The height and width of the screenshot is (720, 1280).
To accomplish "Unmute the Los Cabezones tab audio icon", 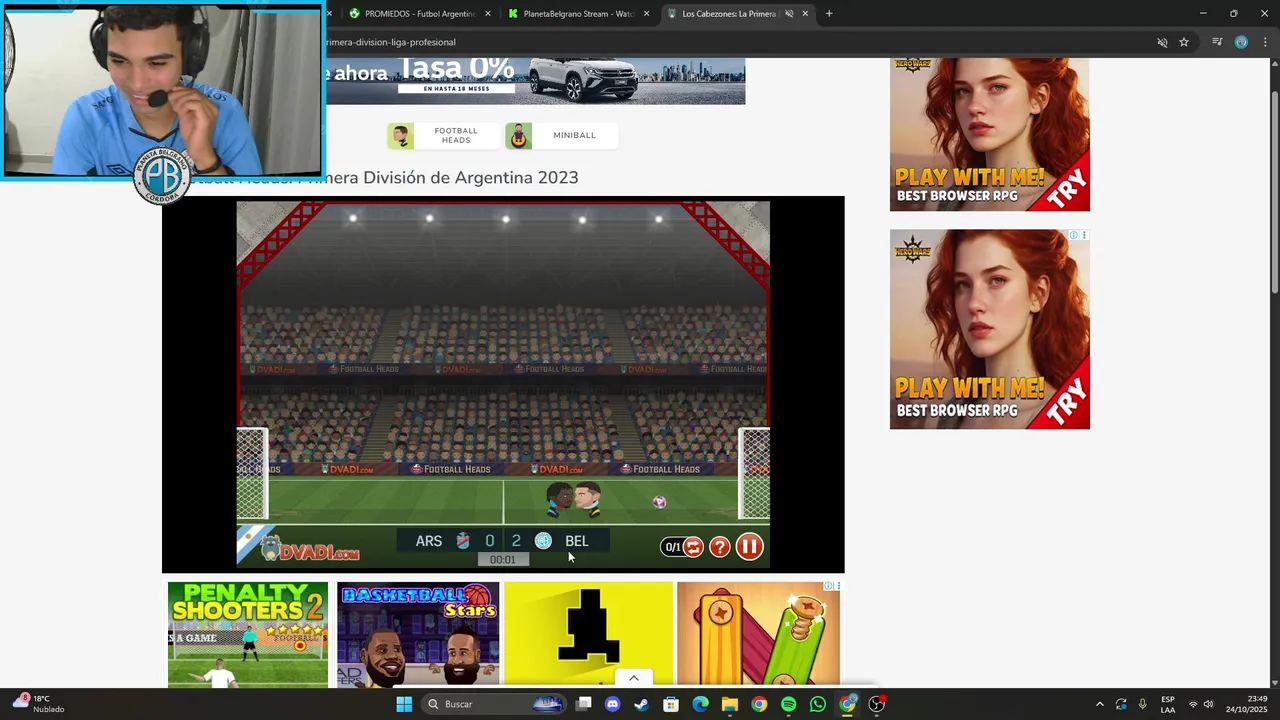I will tap(788, 14).
